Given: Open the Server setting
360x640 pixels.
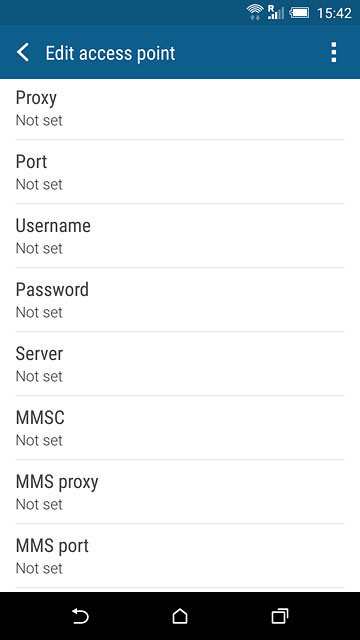Looking at the screenshot, I should (180, 363).
